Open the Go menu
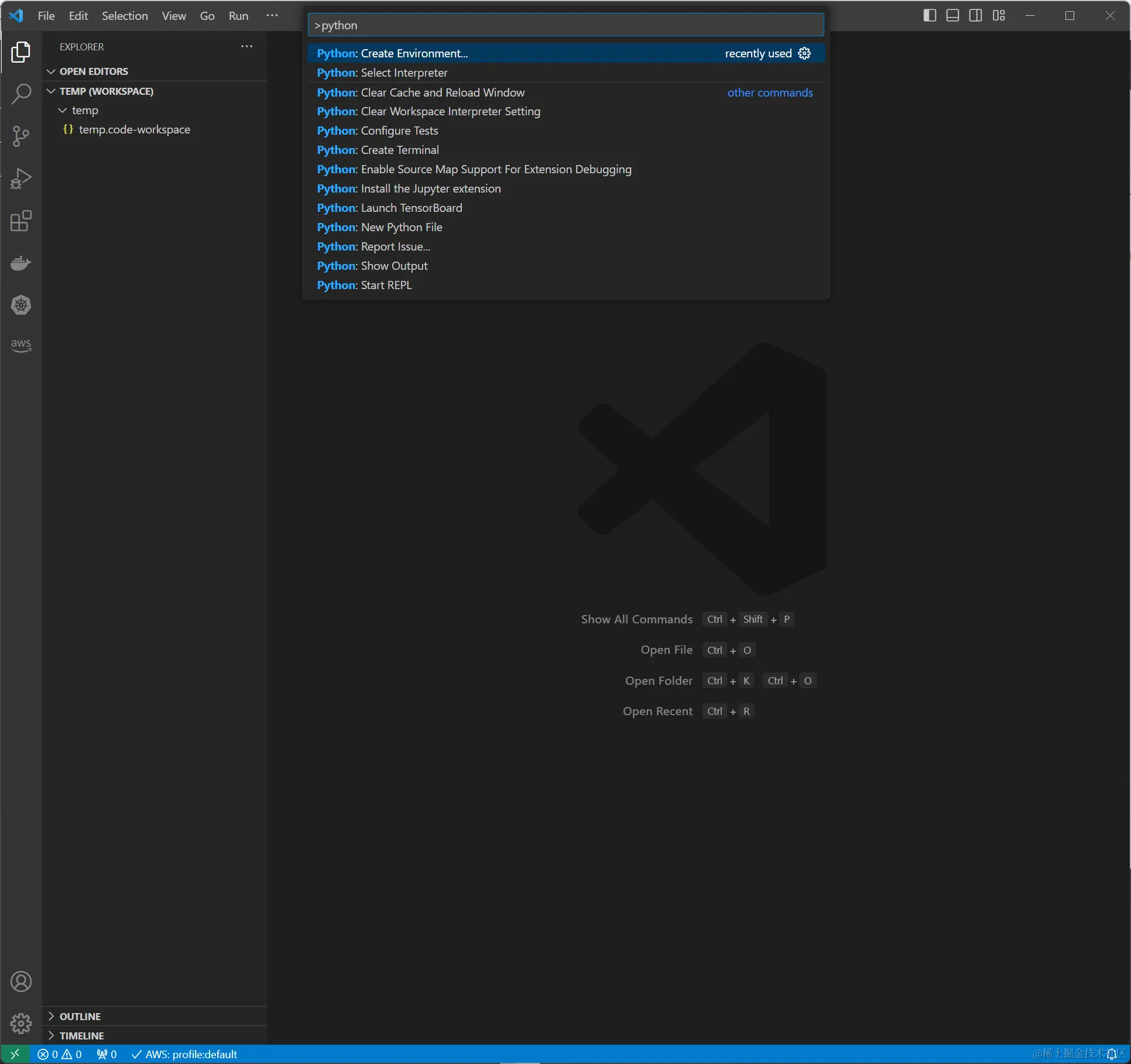Image resolution: width=1131 pixels, height=1064 pixels. click(207, 16)
